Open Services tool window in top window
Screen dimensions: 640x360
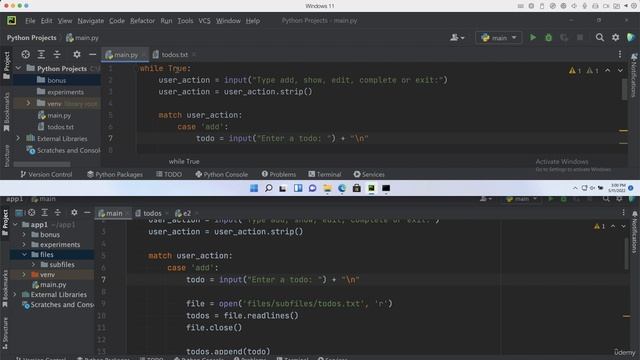coord(369,174)
